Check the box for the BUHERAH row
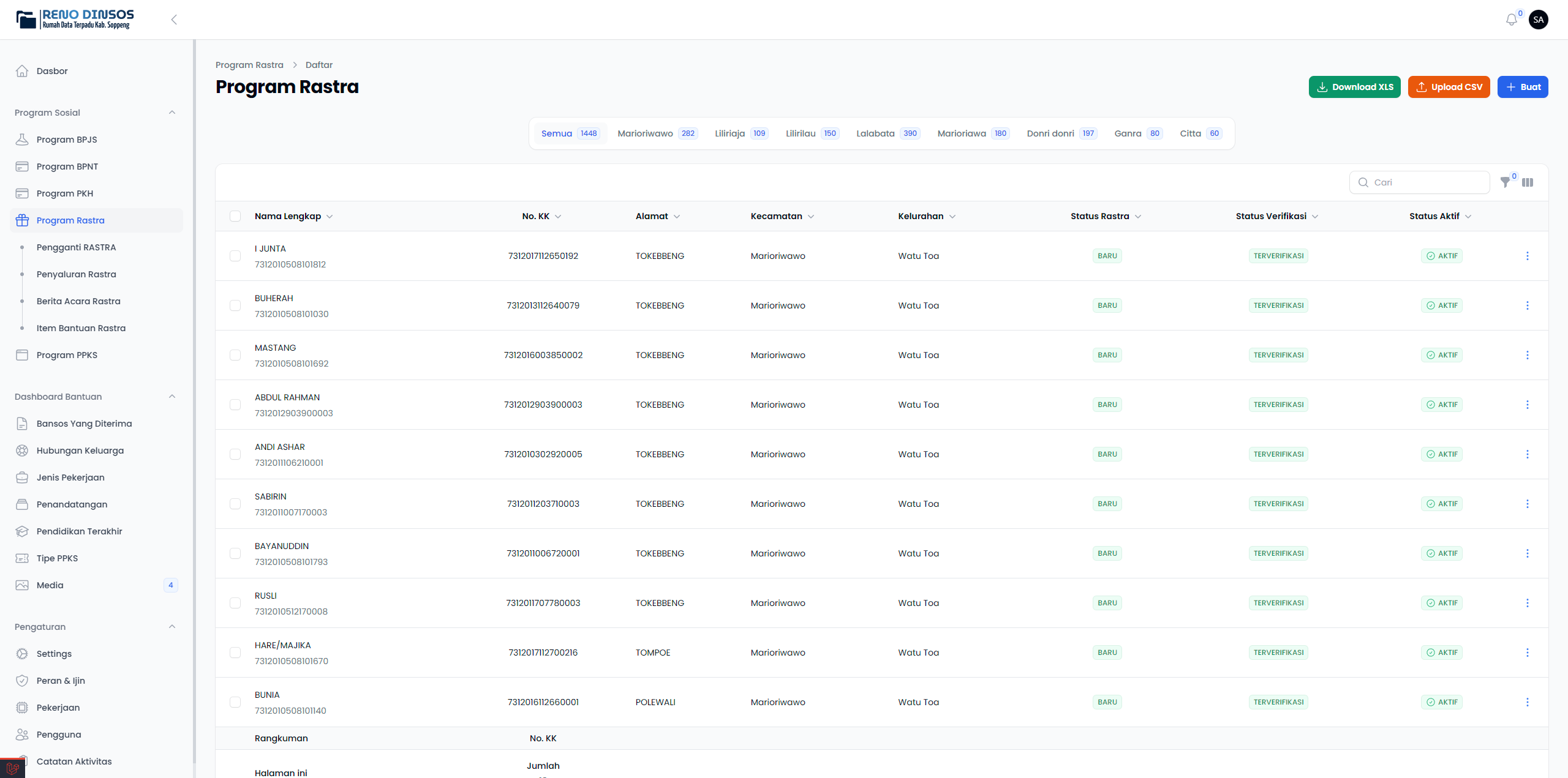Viewport: 1568px width, 778px height. (x=235, y=305)
